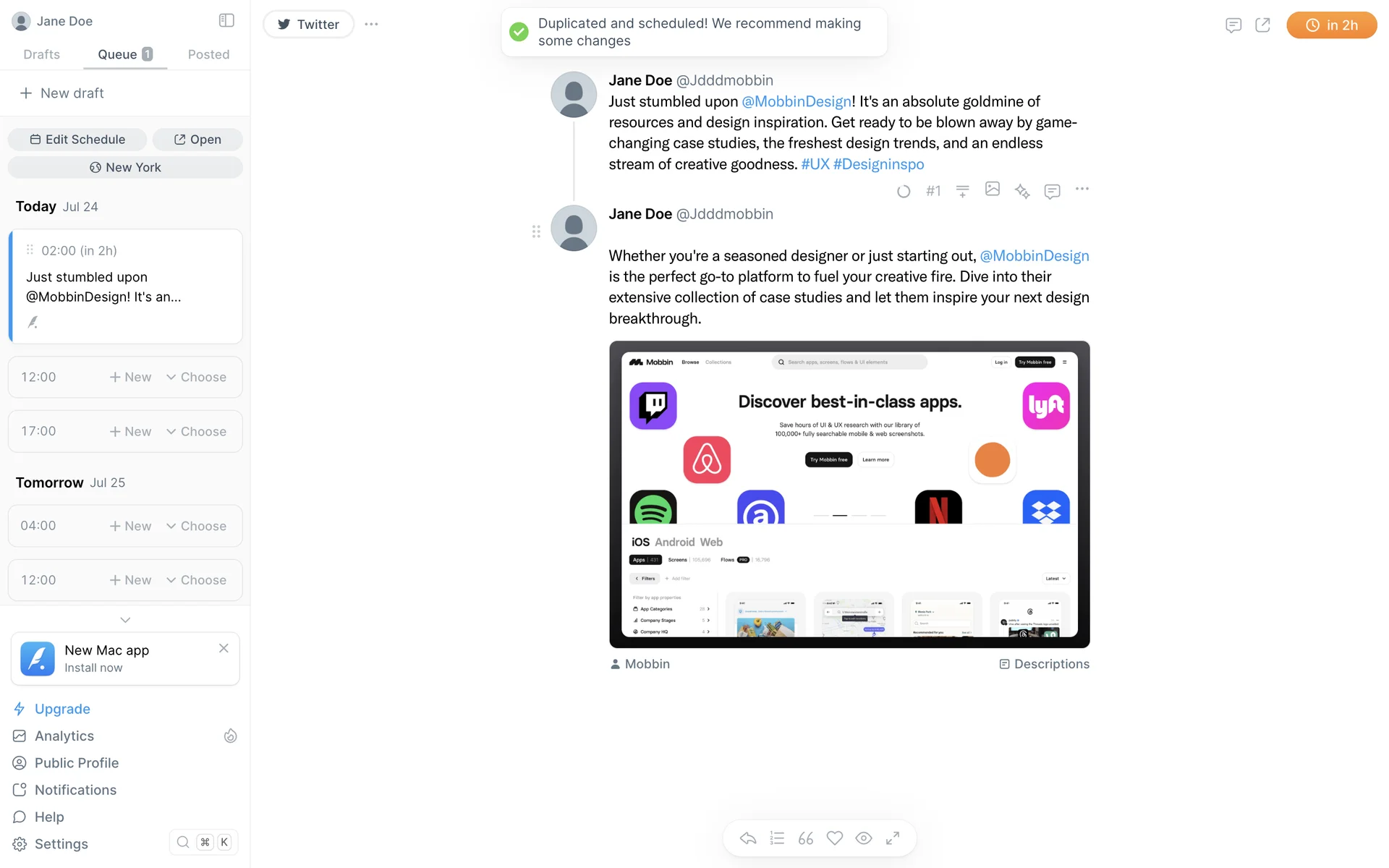The image size is (1389, 868).
Task: Open the AI sparkle assistant icon
Action: (1021, 191)
